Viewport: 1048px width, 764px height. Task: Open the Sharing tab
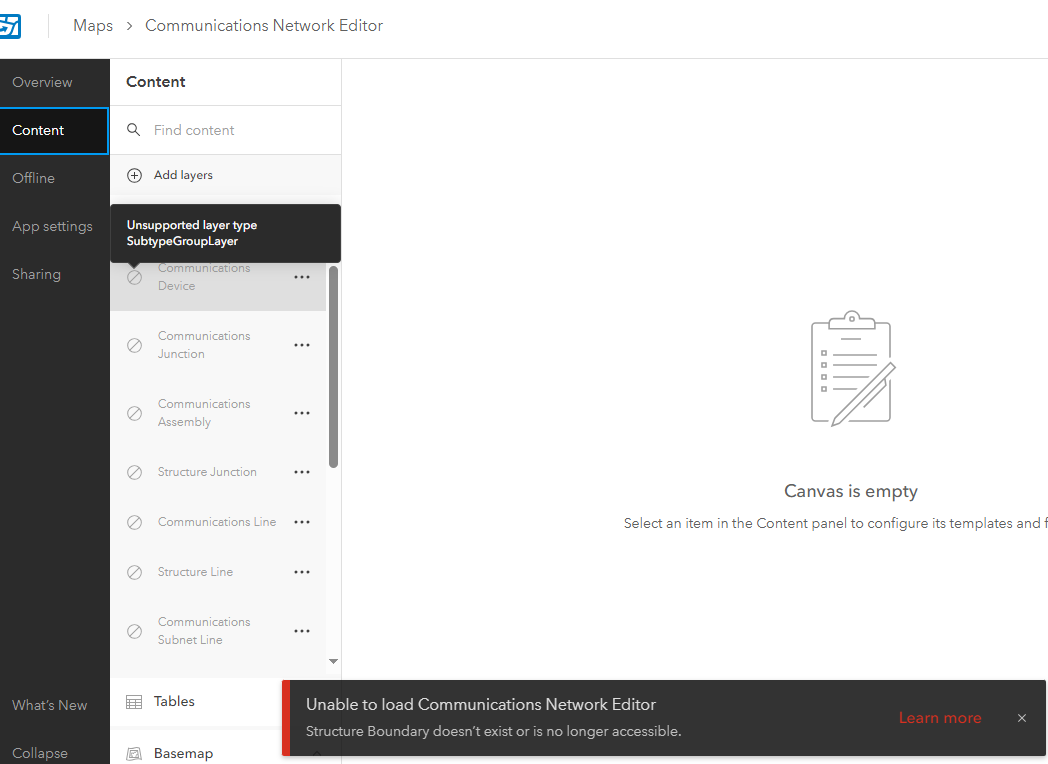[55, 275]
